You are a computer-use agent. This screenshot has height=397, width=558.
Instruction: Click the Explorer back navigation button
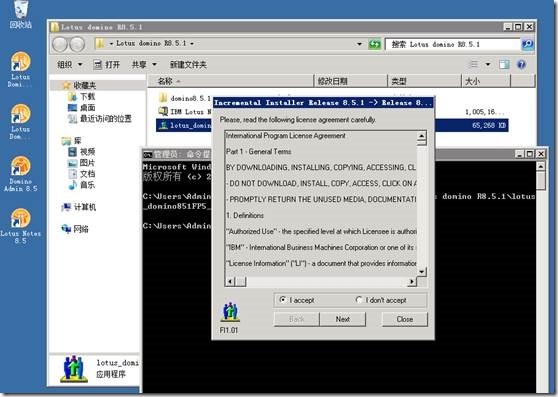pyautogui.click(x=60, y=44)
